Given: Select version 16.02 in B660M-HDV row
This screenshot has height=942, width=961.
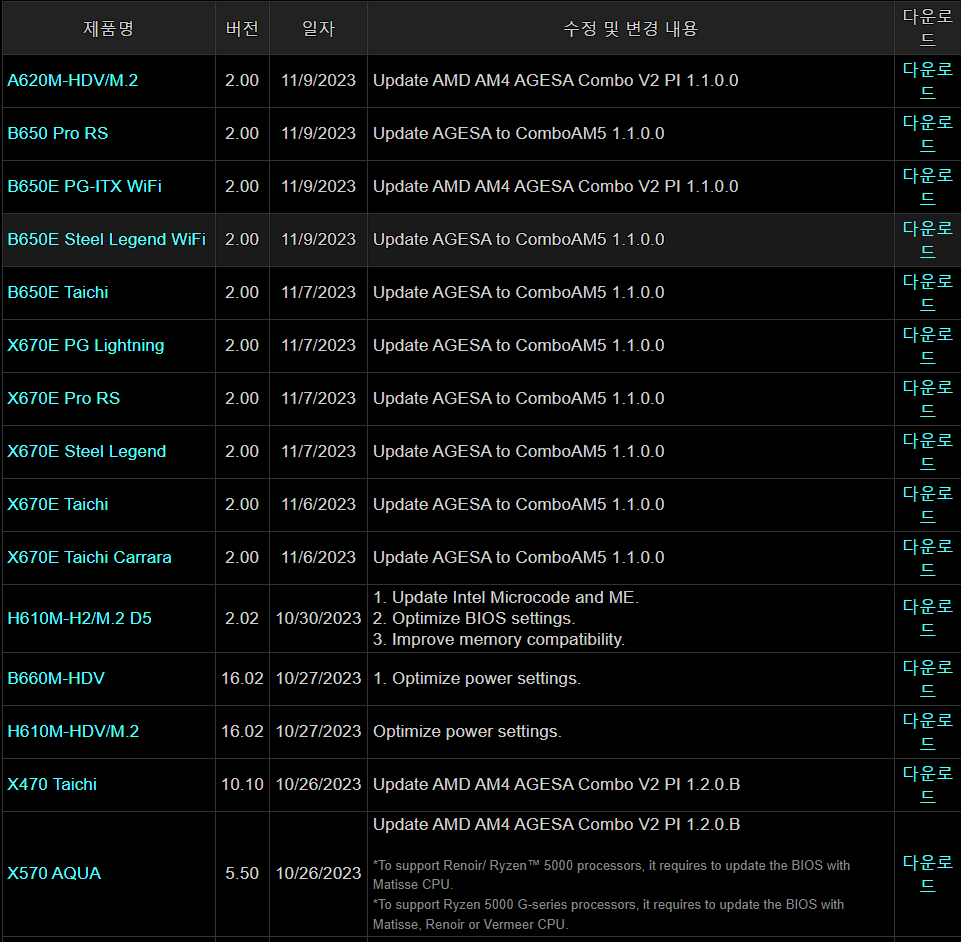Looking at the screenshot, I should pyautogui.click(x=242, y=678).
